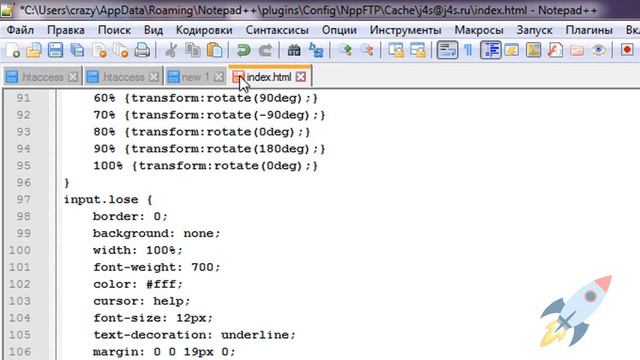Open the Поиск menu
Image resolution: width=640 pixels, height=360 pixels.
tap(114, 30)
